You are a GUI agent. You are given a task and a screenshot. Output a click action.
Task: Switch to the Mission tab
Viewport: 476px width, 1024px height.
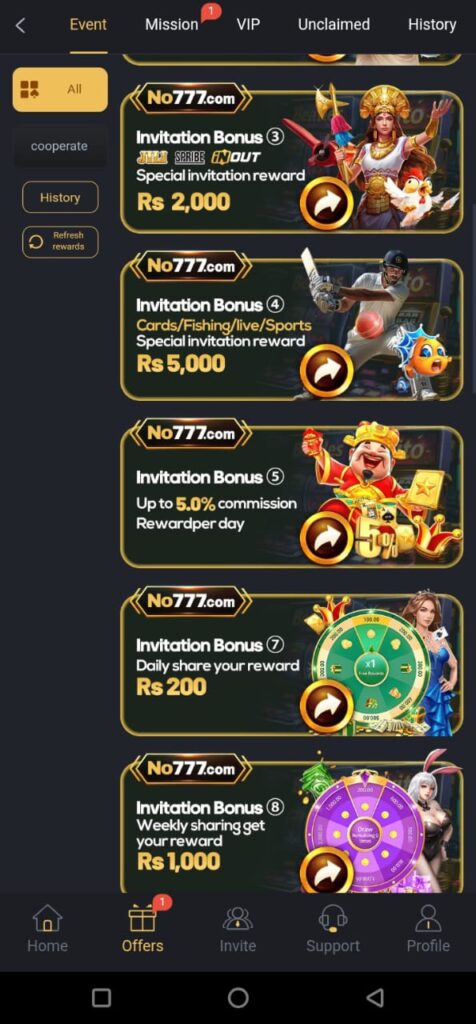click(x=171, y=25)
